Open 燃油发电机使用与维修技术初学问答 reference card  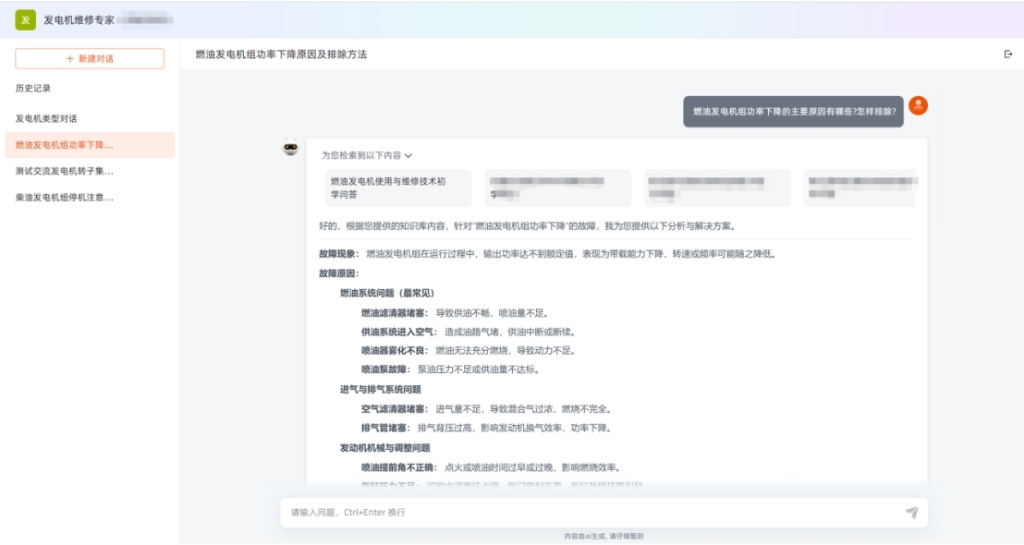(x=398, y=188)
